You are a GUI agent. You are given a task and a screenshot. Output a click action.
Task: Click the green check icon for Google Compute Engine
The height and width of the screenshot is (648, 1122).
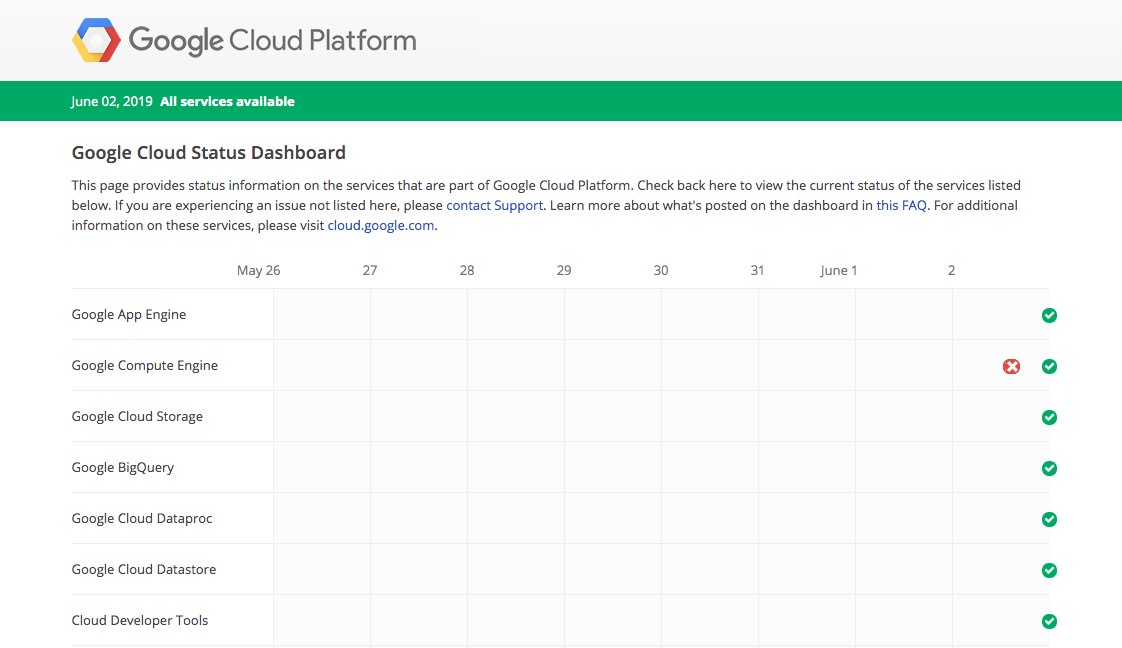tap(1049, 366)
